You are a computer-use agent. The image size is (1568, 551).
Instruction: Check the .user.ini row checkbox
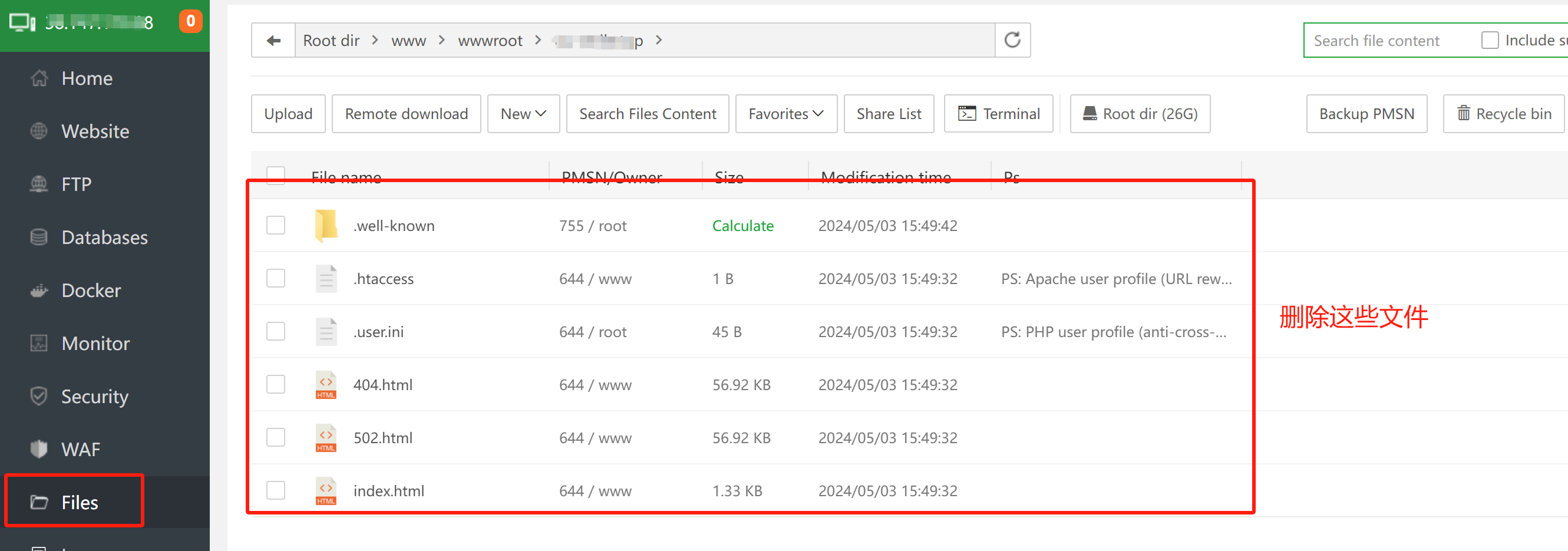pyautogui.click(x=276, y=331)
